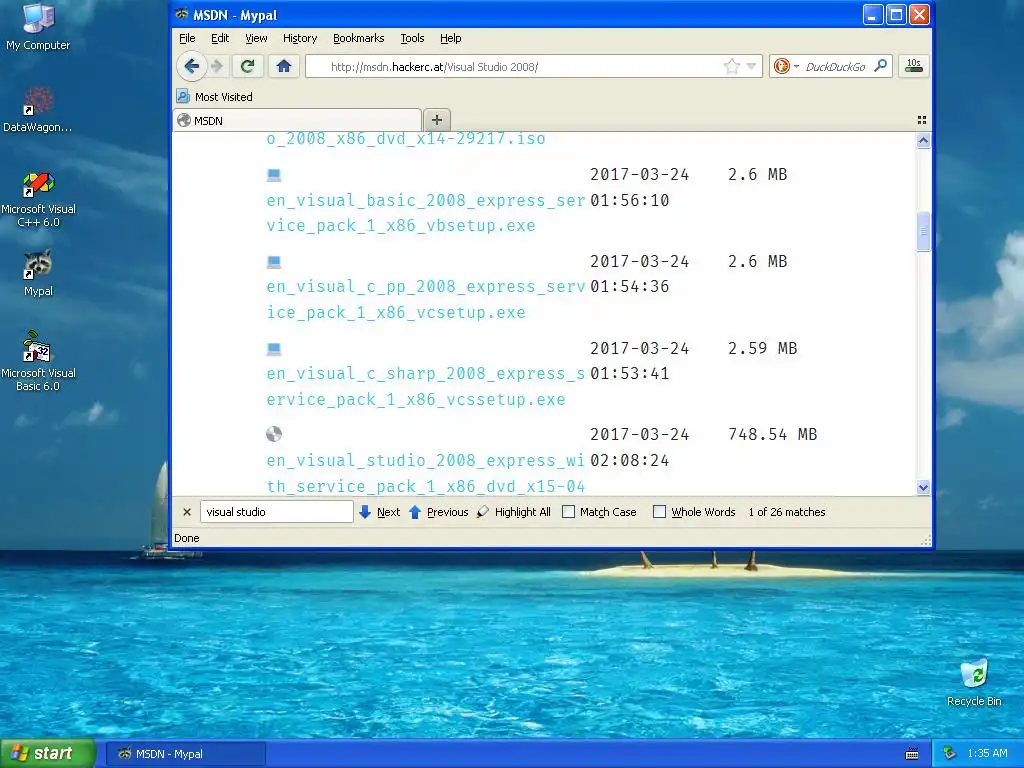Select the My Computer desktop icon
The image size is (1024, 768).
[x=38, y=27]
